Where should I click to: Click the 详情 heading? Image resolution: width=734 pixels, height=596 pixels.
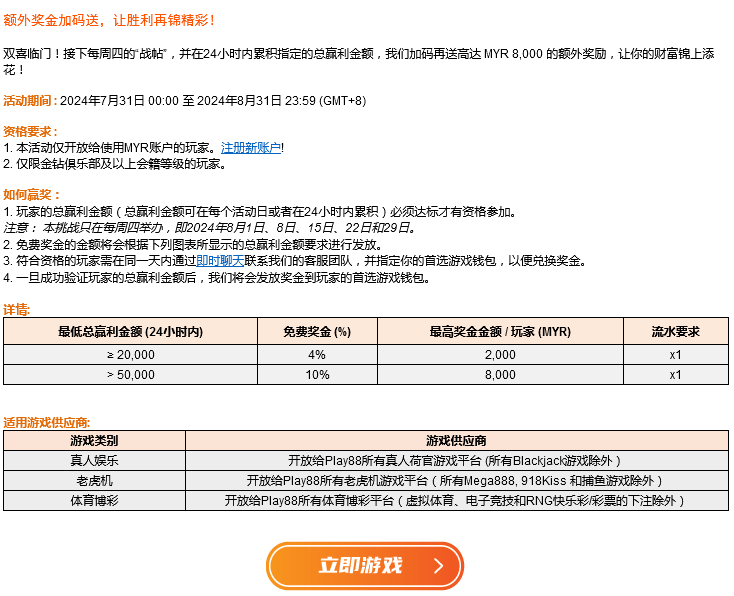[16, 309]
